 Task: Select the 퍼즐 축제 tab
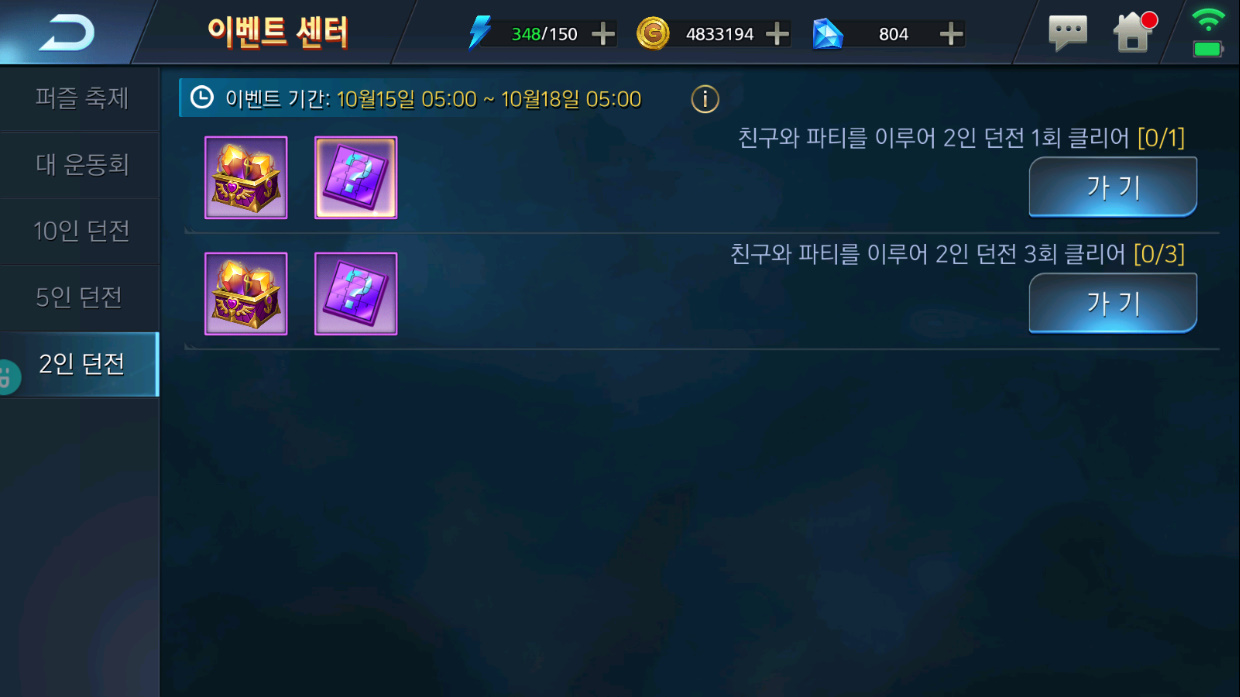tap(80, 98)
